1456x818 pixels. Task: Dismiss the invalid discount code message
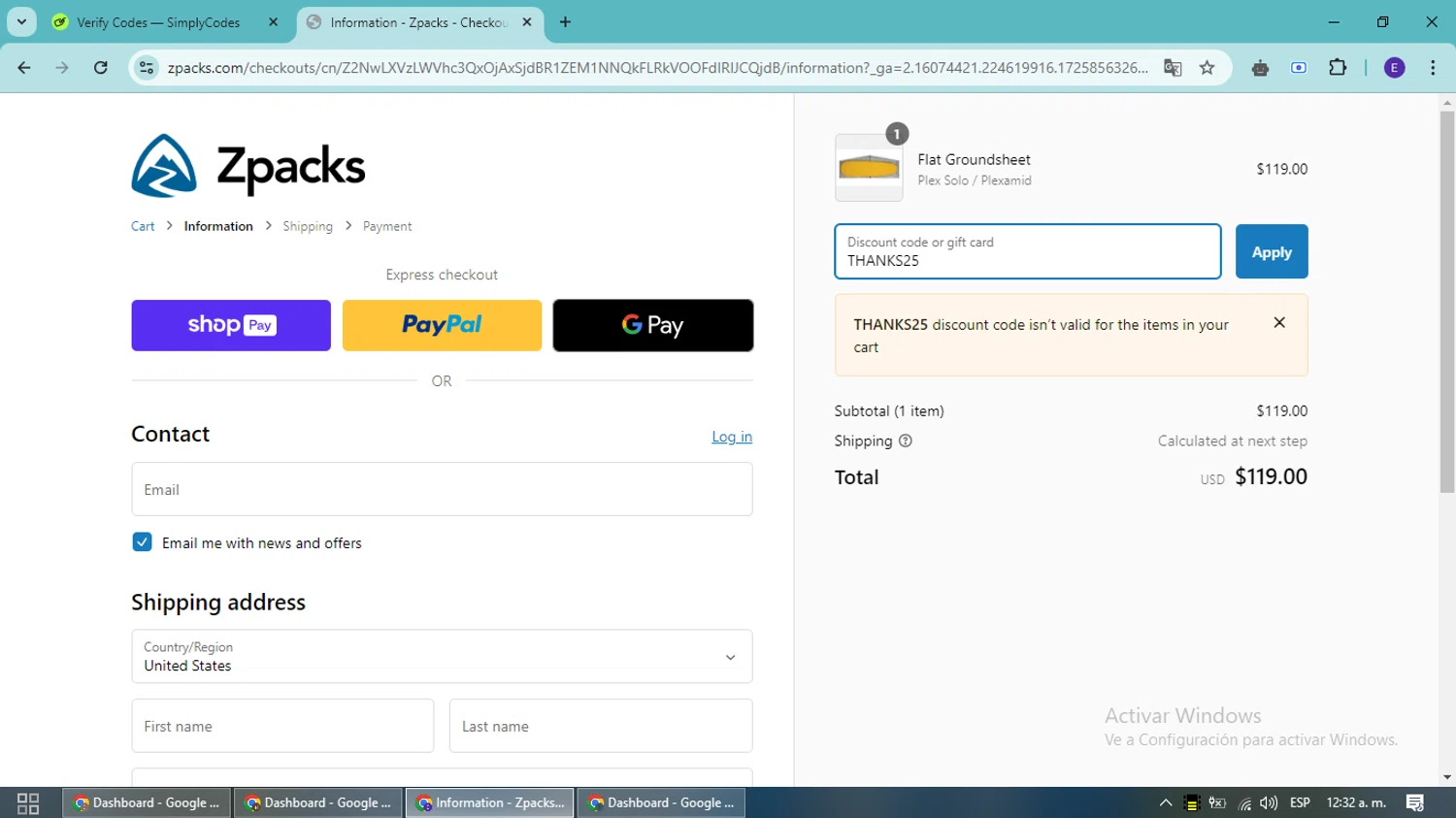coord(1279,322)
